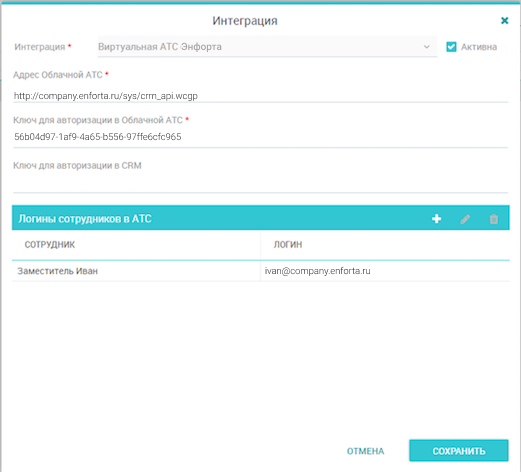The width and height of the screenshot is (521, 472).
Task: Click the СОТРУДНИК column header
Action: click(50, 245)
